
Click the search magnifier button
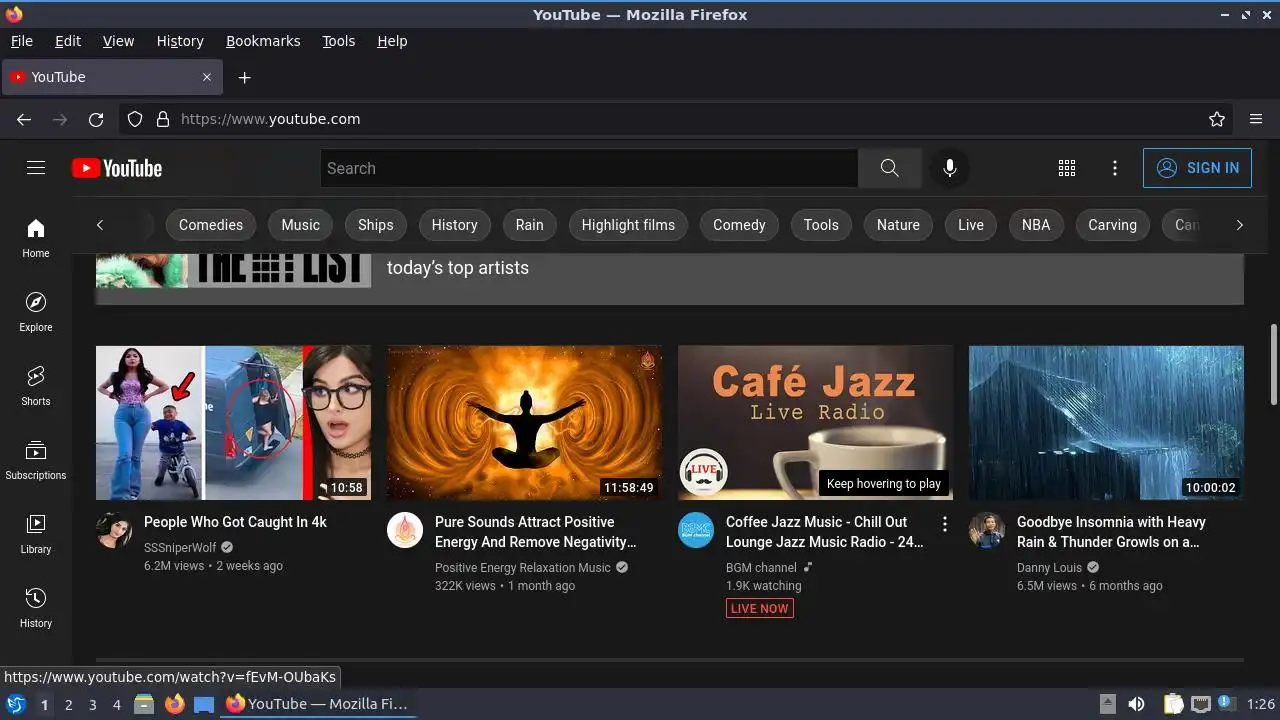[x=889, y=168]
